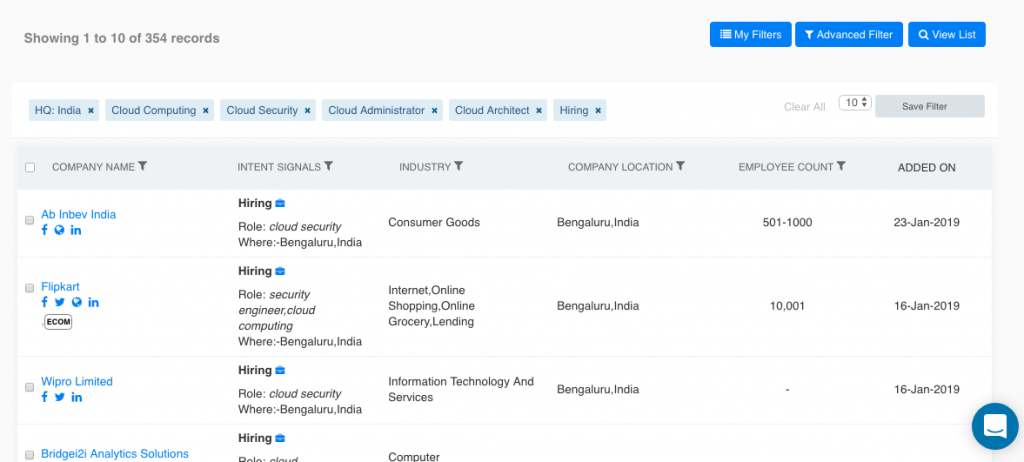Select the Ab Inbev India row checkbox
Viewport: 1024px width, 462px height.
coord(29,220)
